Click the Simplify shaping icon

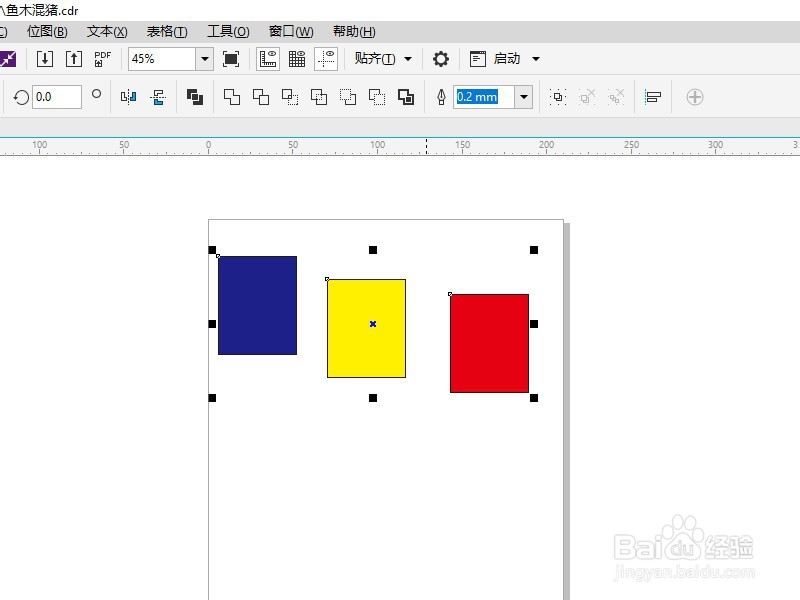click(x=319, y=97)
